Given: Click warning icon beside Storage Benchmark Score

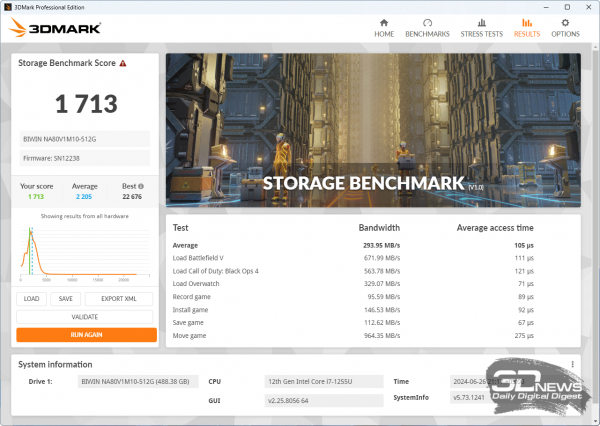Looking at the screenshot, I should 123,63.
